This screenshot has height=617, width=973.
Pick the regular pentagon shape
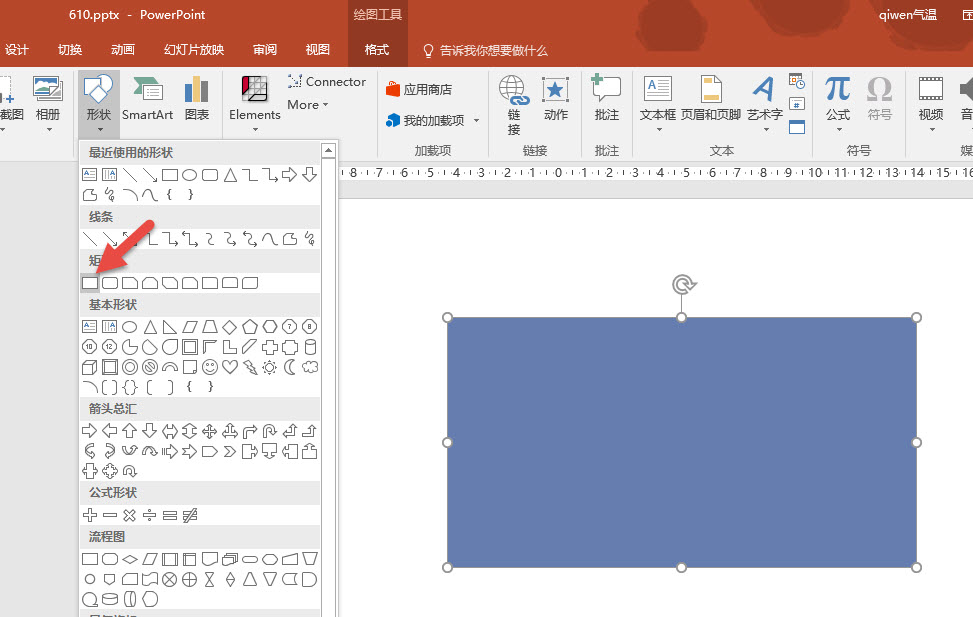click(x=249, y=327)
